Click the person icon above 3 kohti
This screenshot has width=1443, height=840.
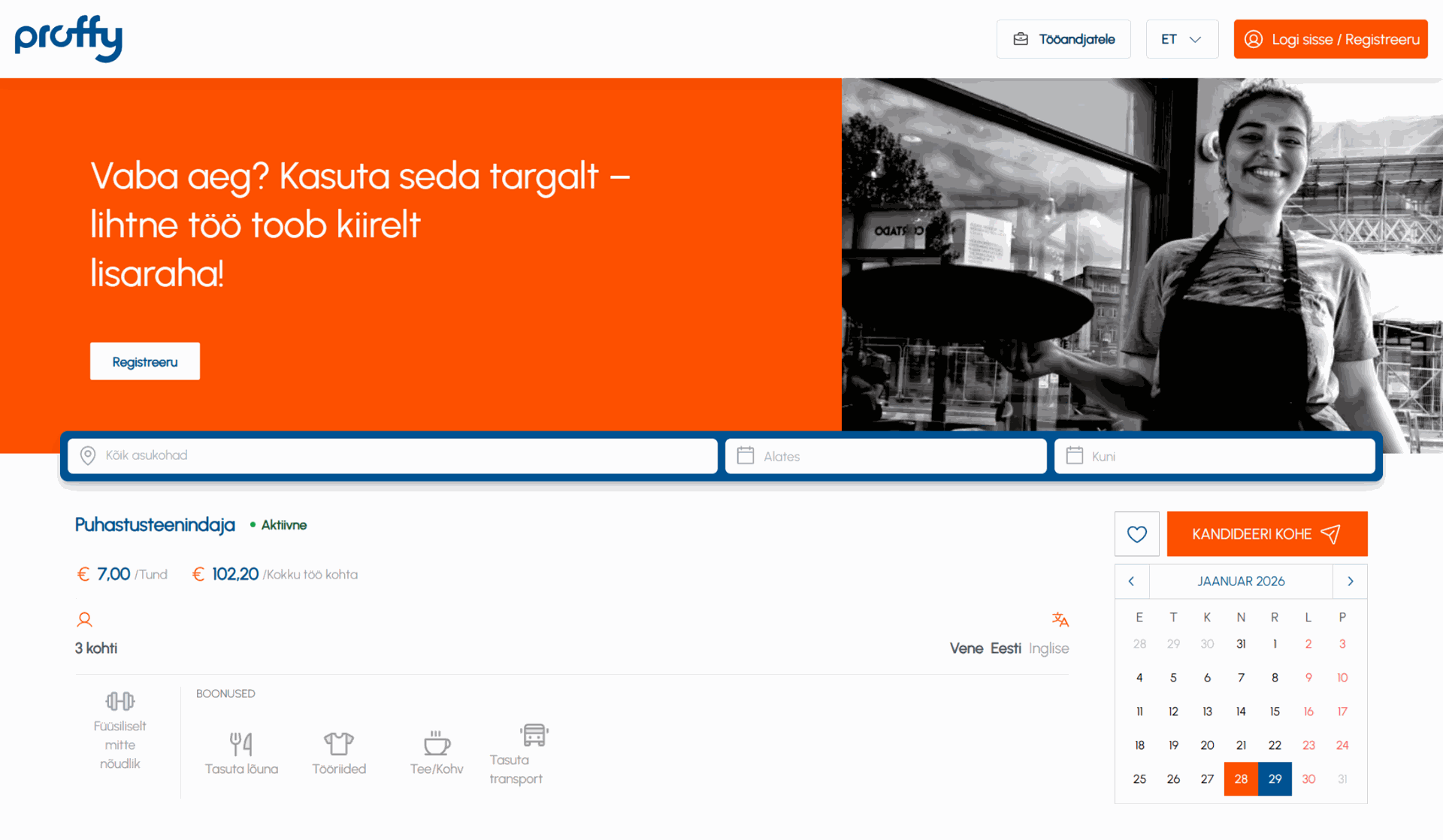pyautogui.click(x=84, y=619)
